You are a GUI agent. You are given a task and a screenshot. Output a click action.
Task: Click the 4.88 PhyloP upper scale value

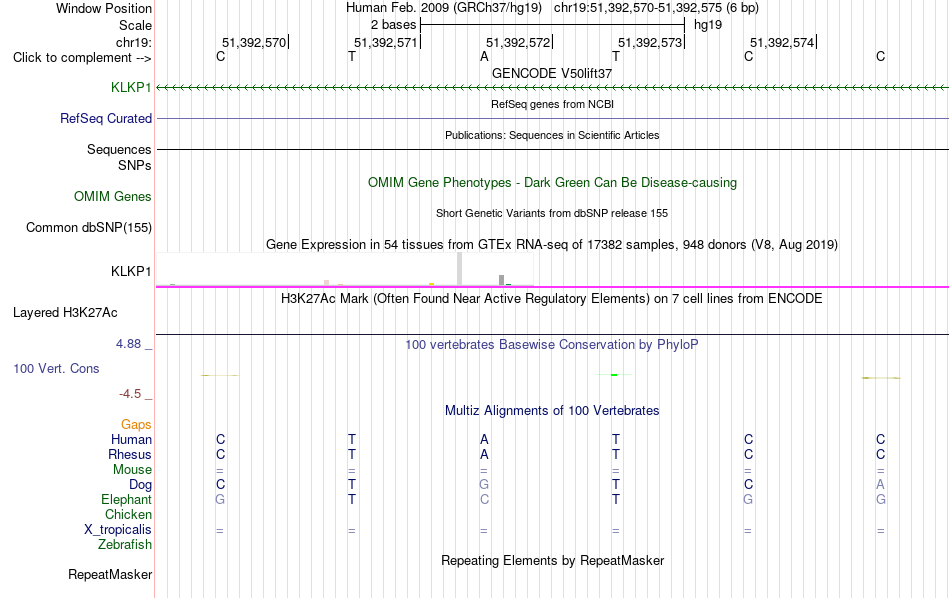pyautogui.click(x=128, y=344)
